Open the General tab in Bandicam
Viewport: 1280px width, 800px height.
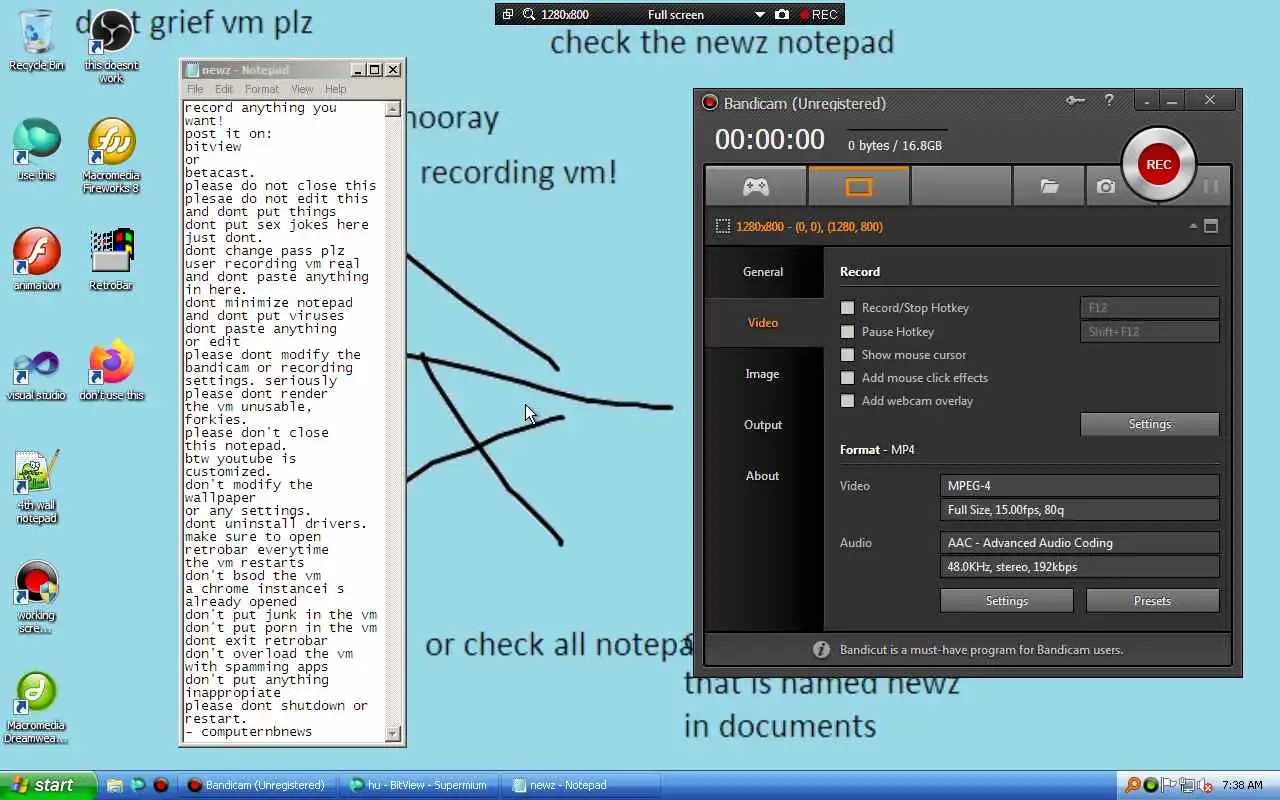click(763, 272)
